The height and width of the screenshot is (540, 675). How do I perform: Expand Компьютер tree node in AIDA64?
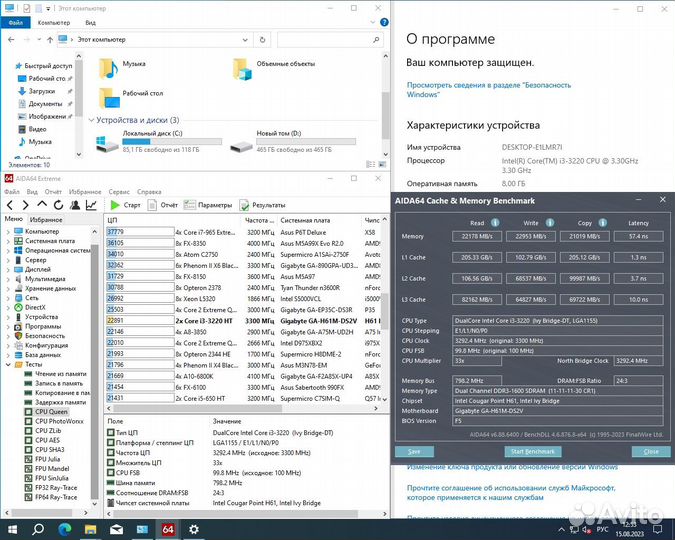[x=8, y=232]
